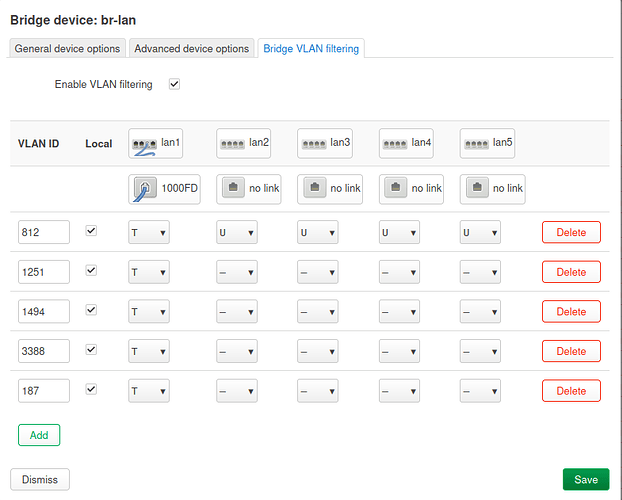Switch to General device options tab
The width and height of the screenshot is (622, 500).
click(x=68, y=49)
